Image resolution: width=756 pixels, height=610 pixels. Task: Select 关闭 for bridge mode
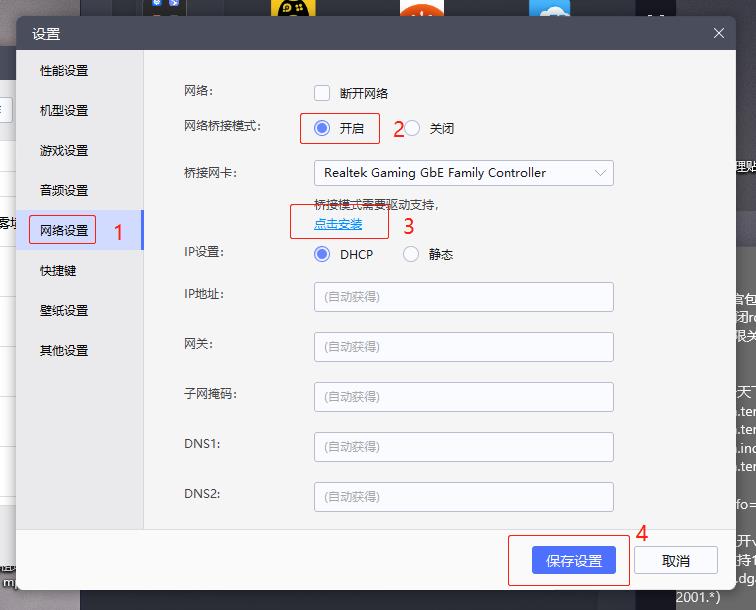point(412,128)
